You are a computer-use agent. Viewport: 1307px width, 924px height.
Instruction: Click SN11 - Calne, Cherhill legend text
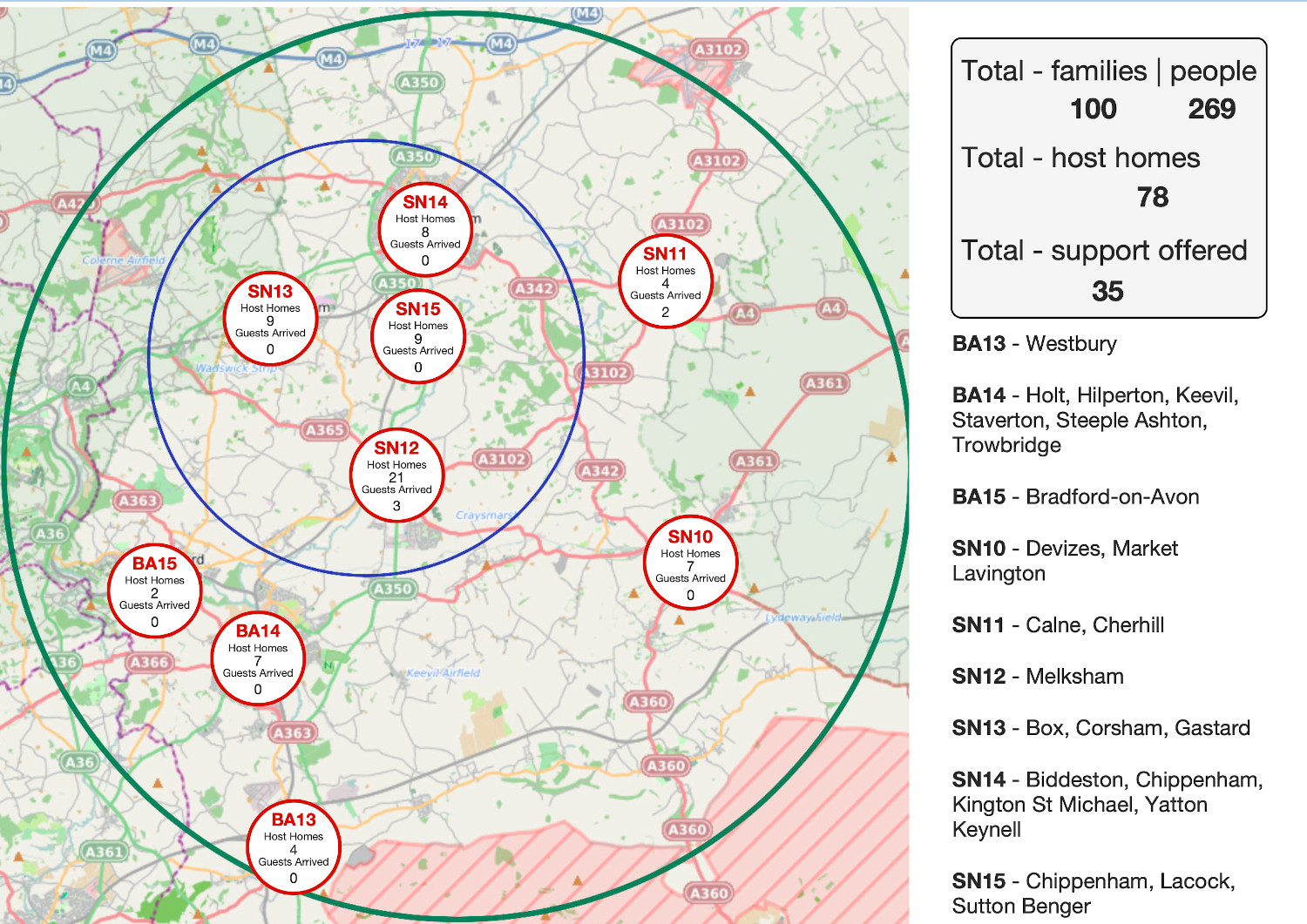coord(1058,625)
